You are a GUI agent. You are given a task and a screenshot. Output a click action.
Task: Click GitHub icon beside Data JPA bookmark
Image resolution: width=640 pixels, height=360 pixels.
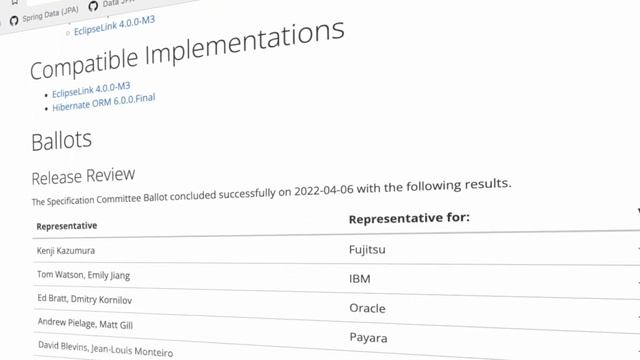93,6
